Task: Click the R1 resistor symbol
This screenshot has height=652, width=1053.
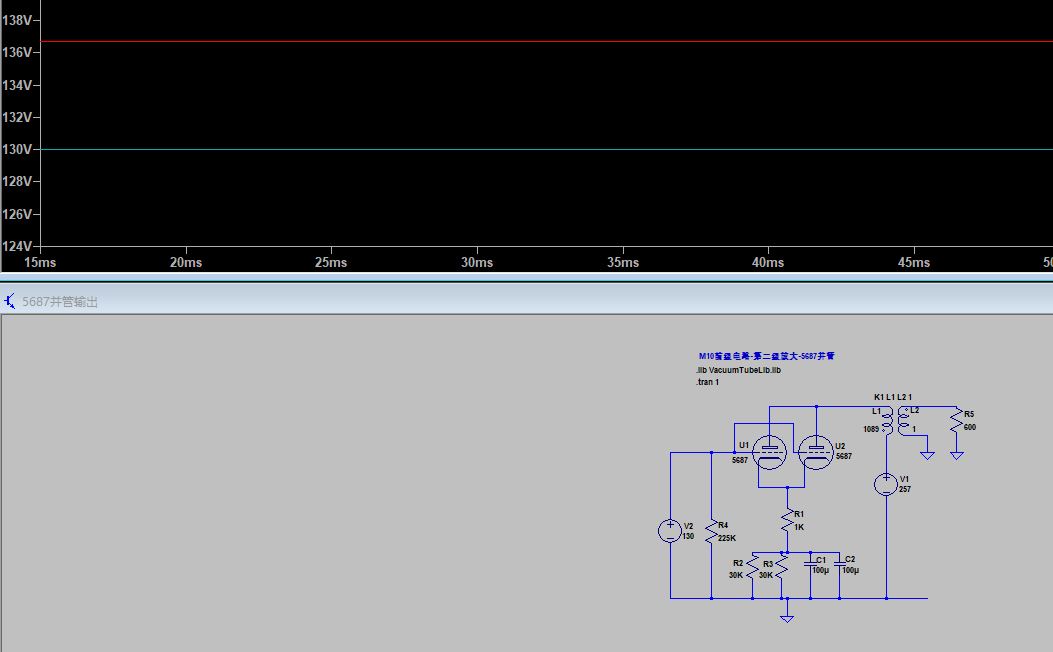Action: click(x=788, y=521)
